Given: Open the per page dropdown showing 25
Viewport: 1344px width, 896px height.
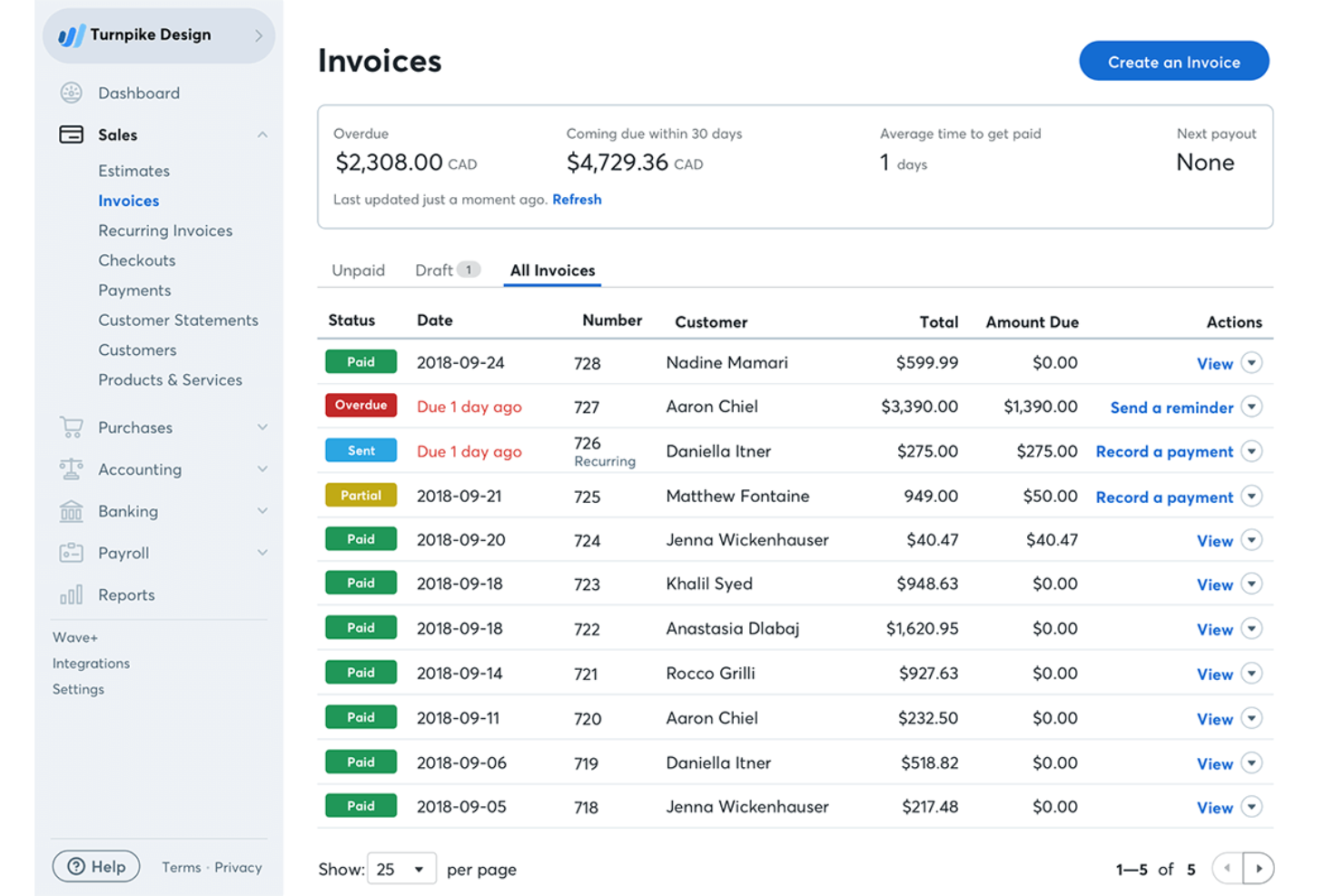Looking at the screenshot, I should click(x=400, y=868).
